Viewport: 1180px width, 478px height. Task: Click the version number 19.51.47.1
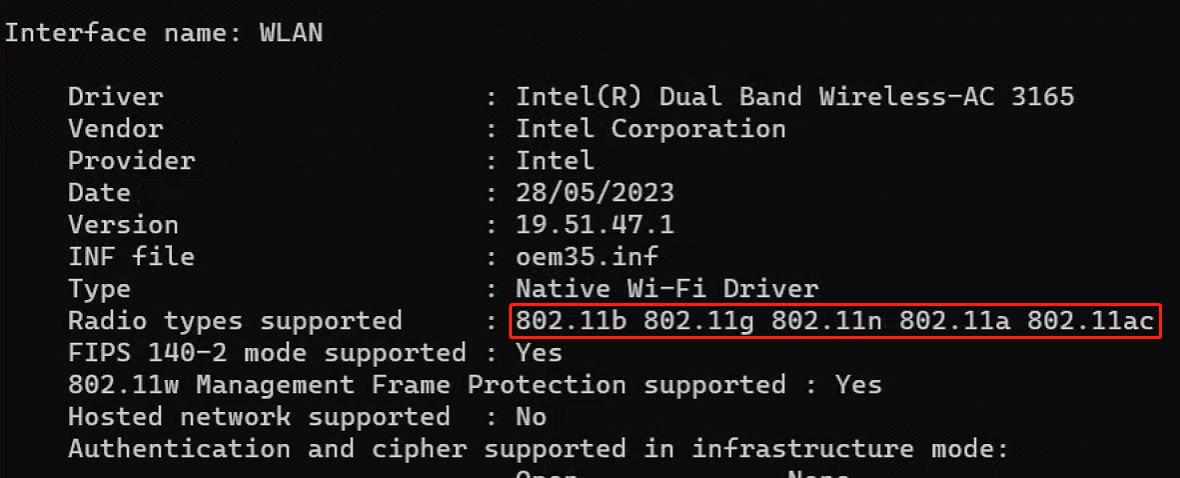595,224
